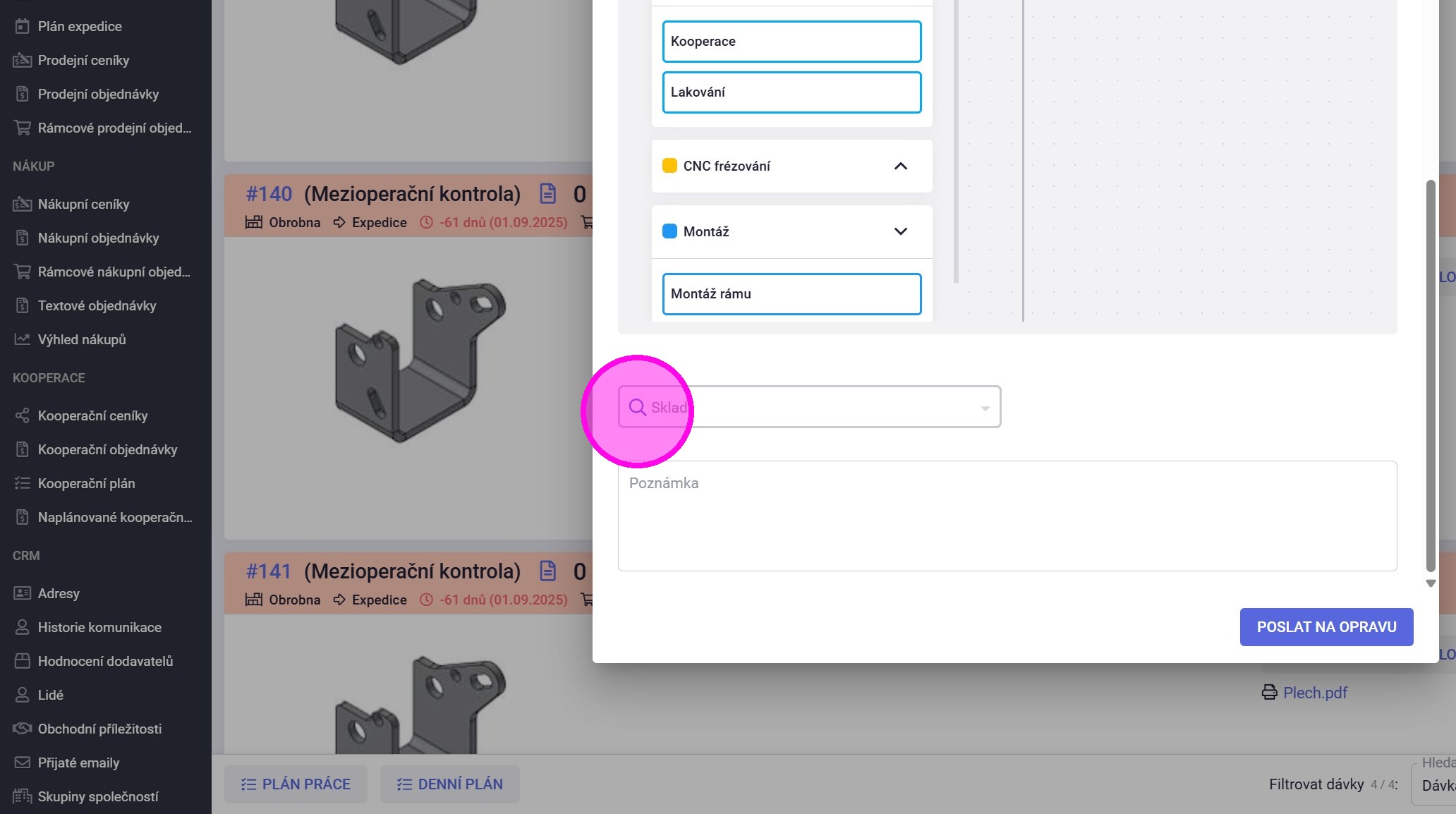This screenshot has height=814, width=1456.
Task: Click the document icon next to #141
Action: coord(547,571)
